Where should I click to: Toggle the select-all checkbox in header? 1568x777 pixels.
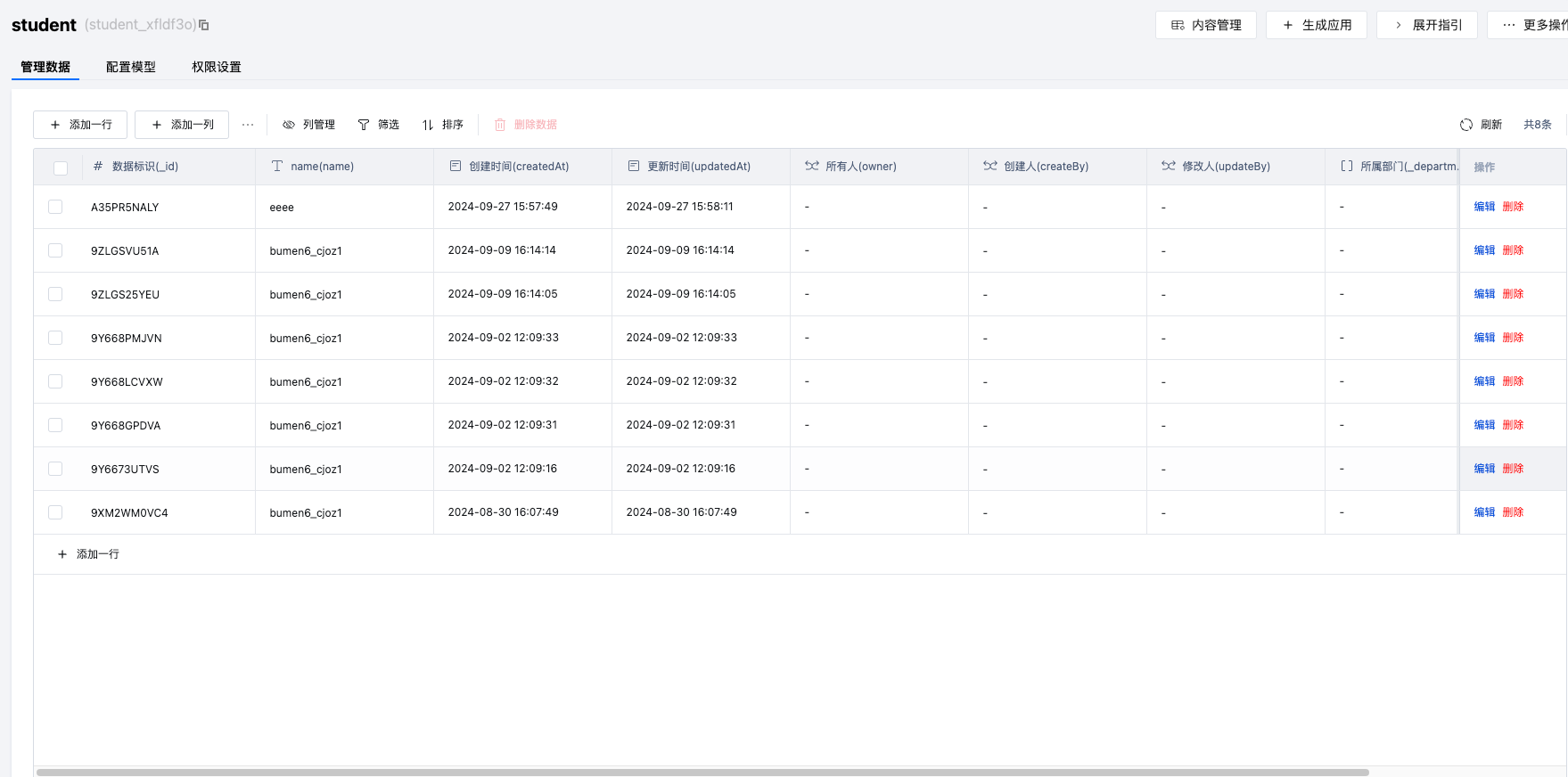61,168
